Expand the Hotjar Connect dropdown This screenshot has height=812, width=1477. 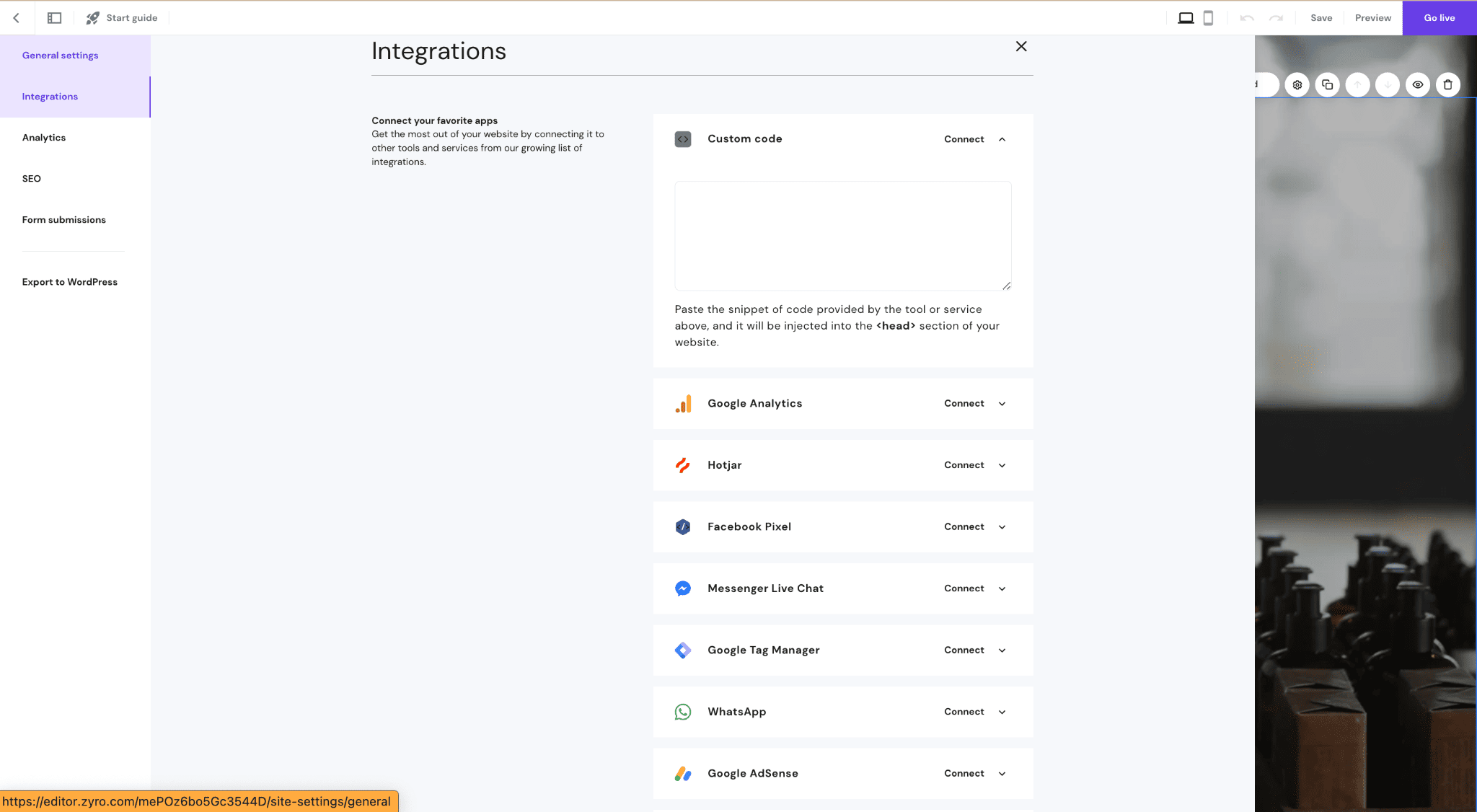coord(1001,464)
